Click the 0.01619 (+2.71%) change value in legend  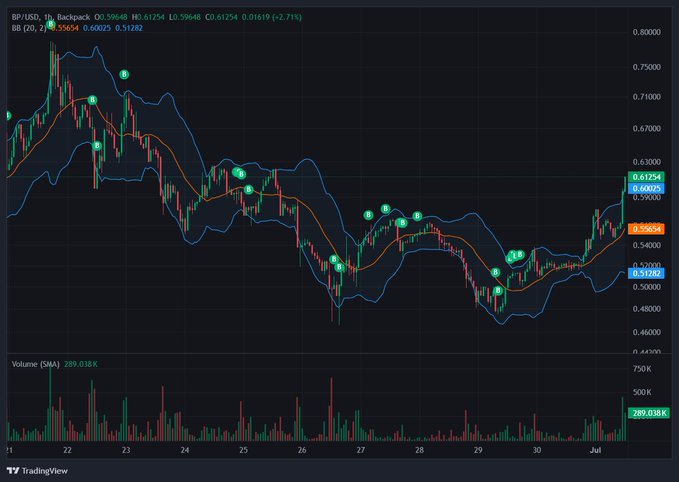pyautogui.click(x=272, y=17)
